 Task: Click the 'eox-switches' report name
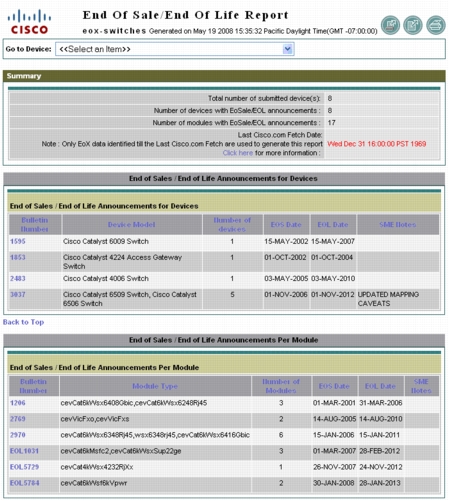point(114,31)
